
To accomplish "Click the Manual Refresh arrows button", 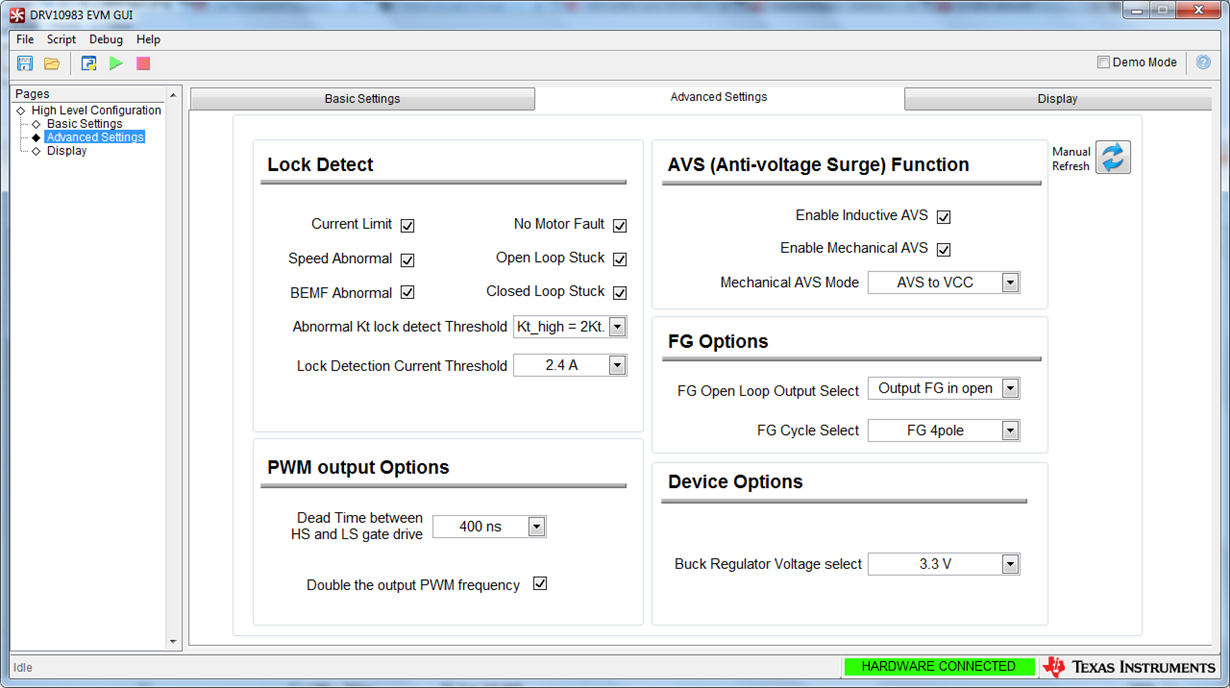I will (x=1113, y=157).
